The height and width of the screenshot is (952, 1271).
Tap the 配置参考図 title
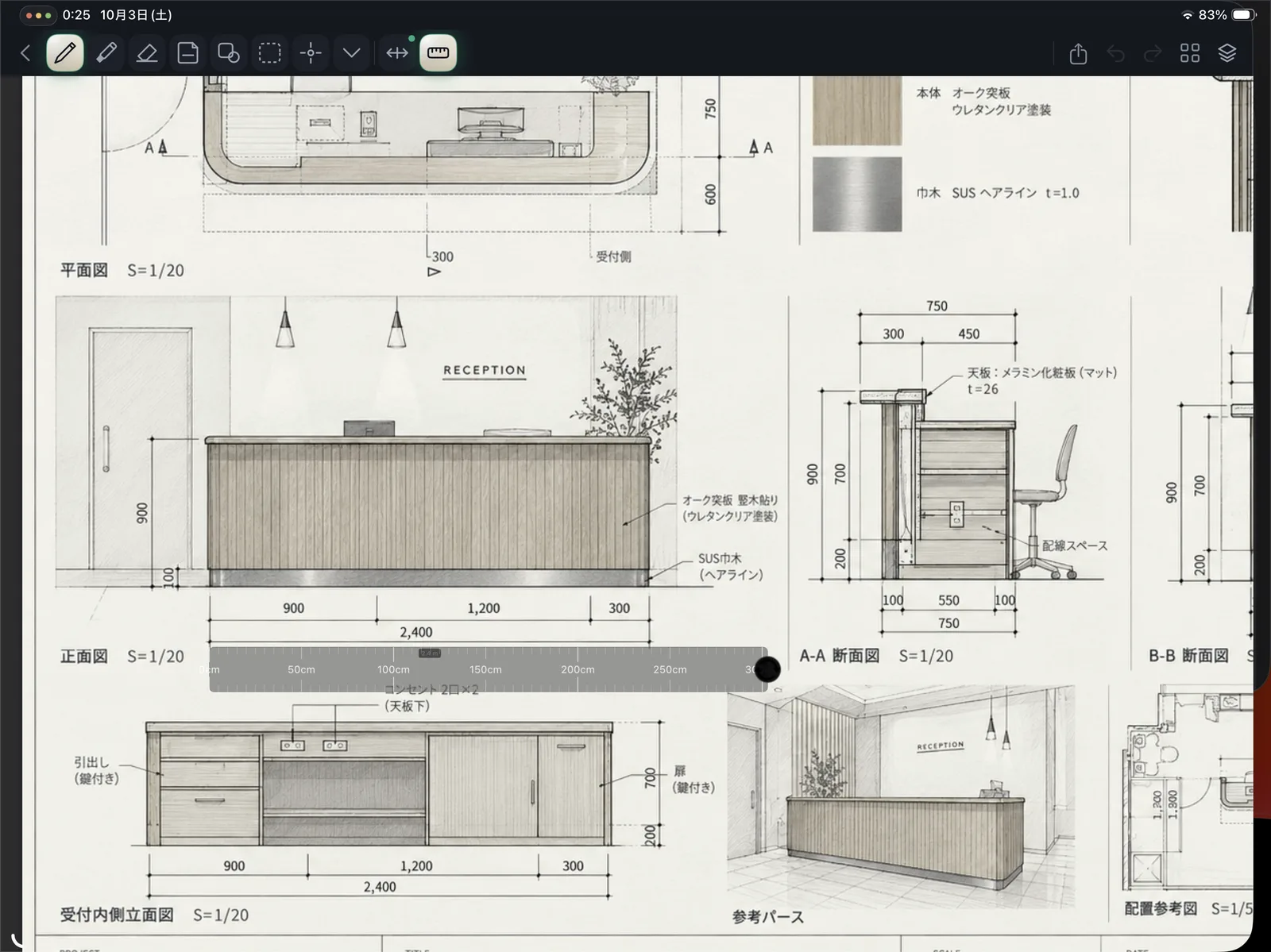1161,908
